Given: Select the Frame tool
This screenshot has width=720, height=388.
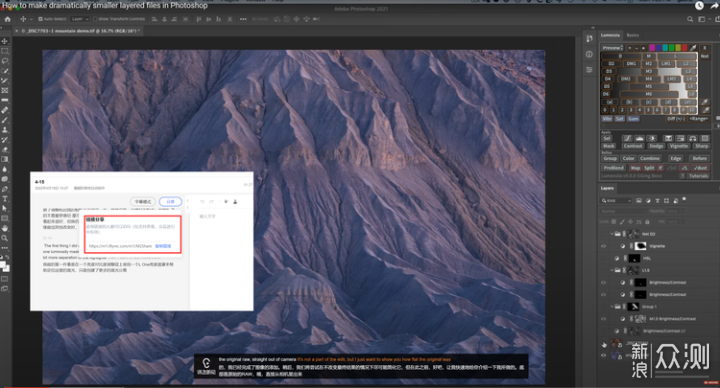Looking at the screenshot, I should (x=5, y=90).
